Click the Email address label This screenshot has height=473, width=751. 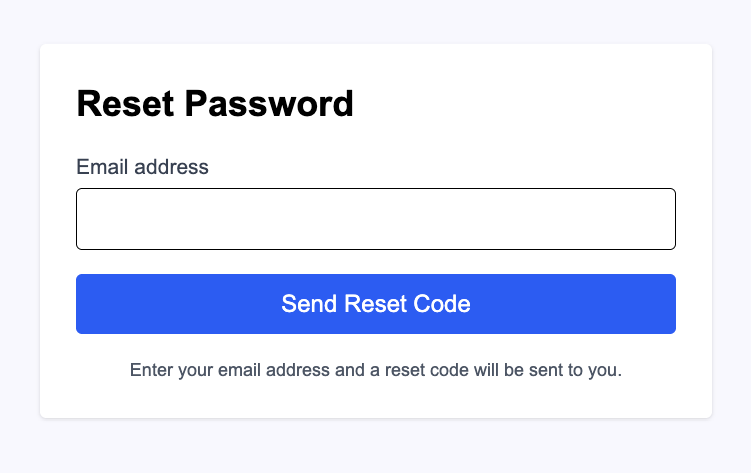142,167
